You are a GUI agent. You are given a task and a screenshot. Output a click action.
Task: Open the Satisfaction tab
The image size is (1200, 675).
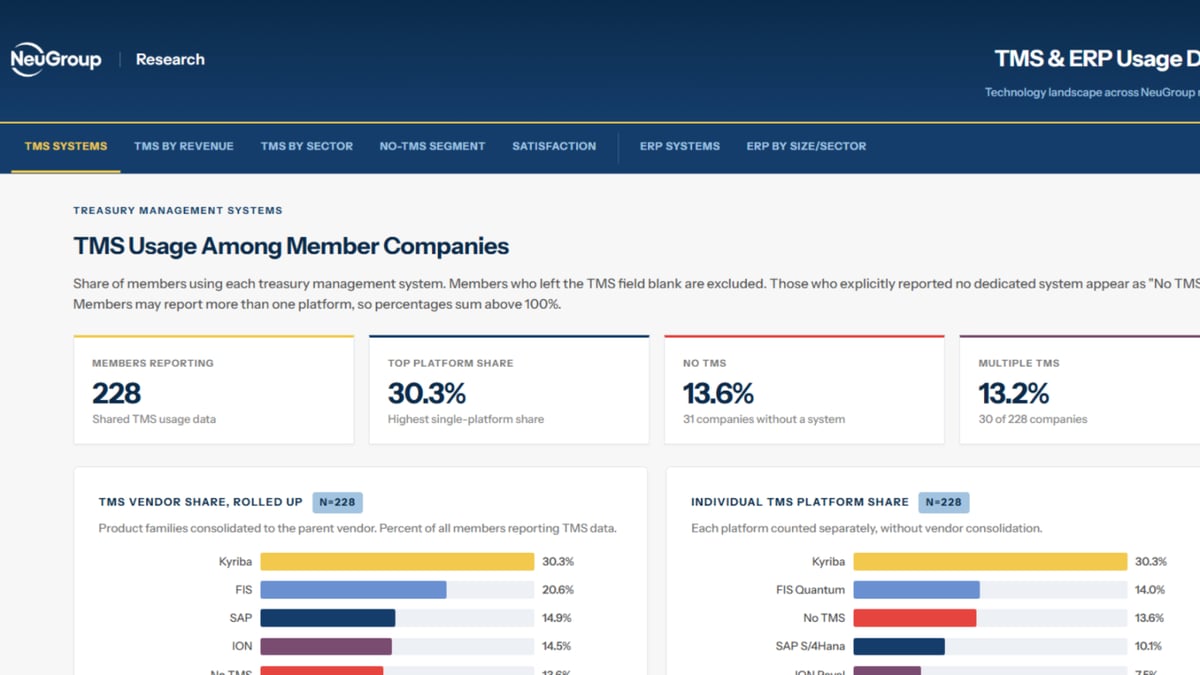click(554, 146)
